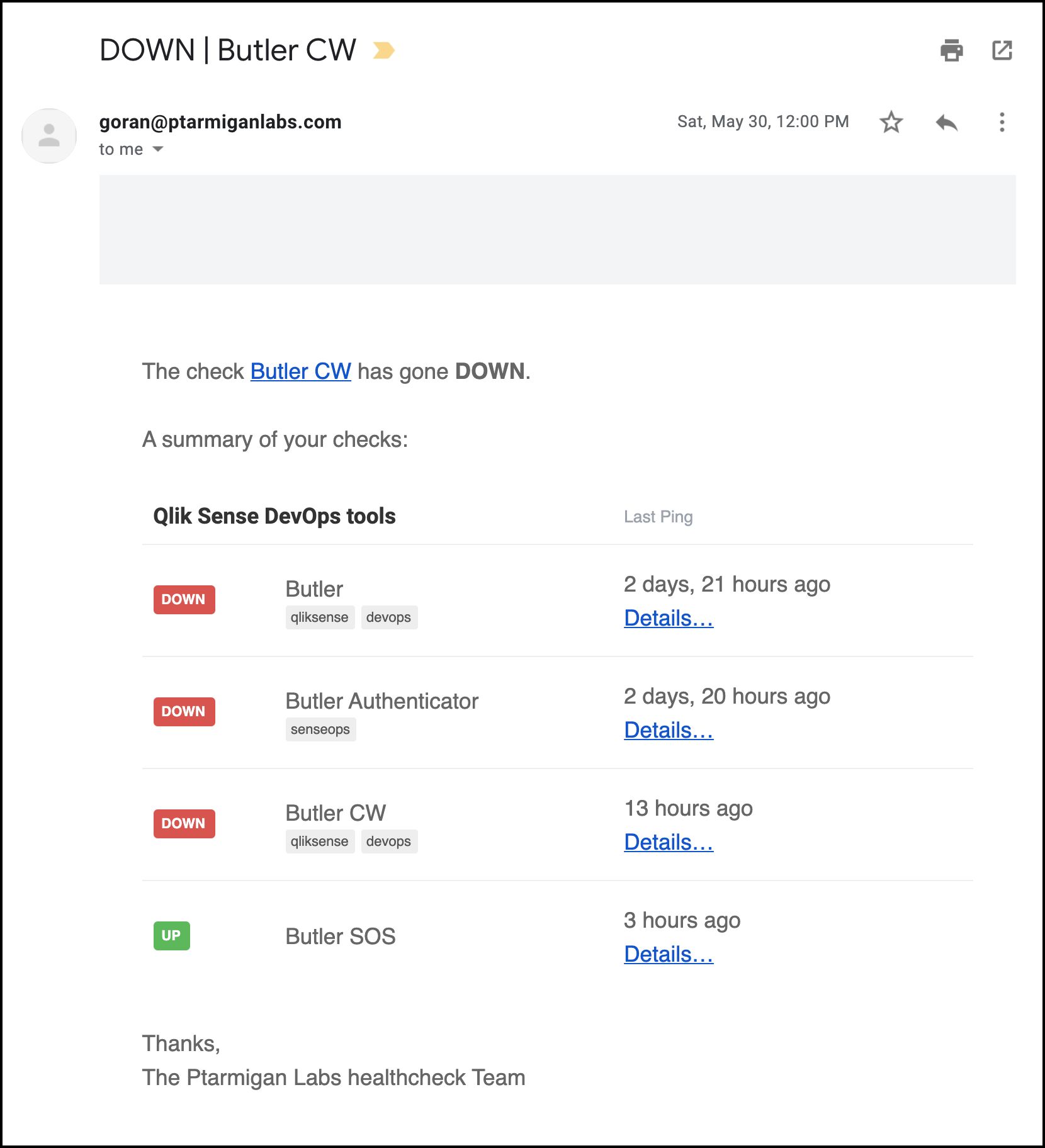Open Details link for Butler SOS

point(669,954)
